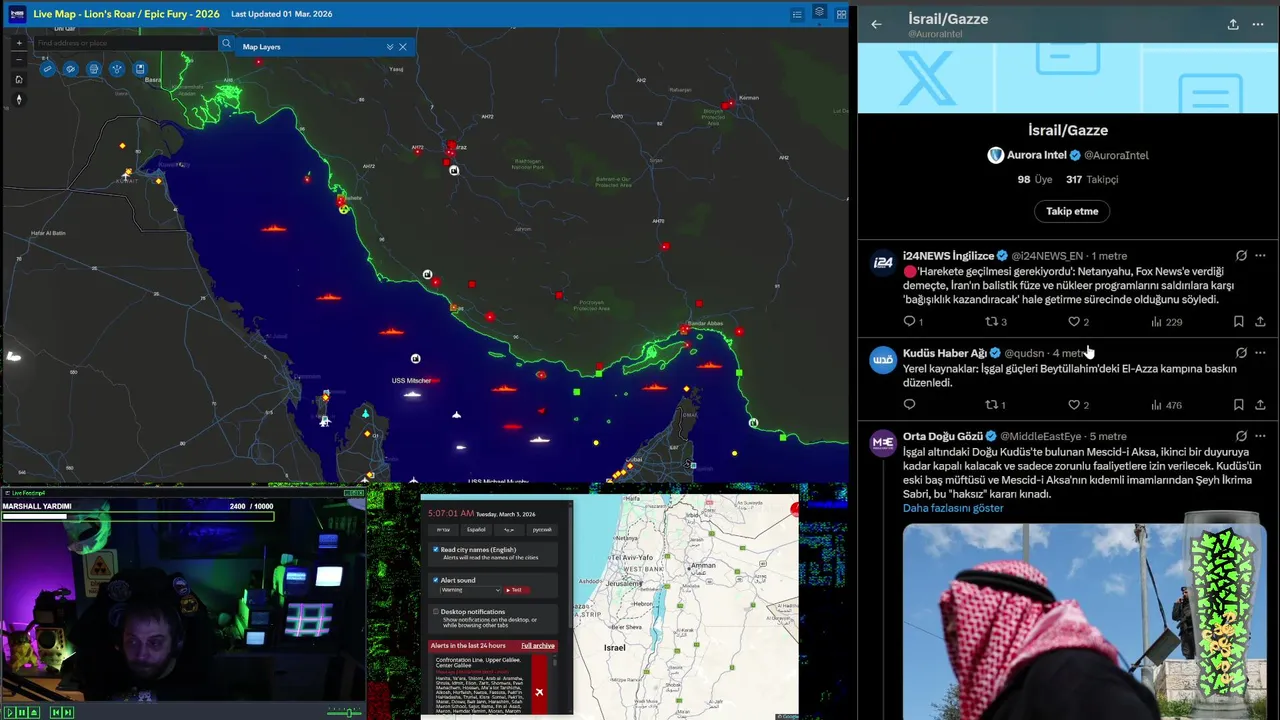Image resolution: width=1280 pixels, height=720 pixels.
Task: Open the Kudüs Haber Ağı account name
Action: [x=945, y=353]
